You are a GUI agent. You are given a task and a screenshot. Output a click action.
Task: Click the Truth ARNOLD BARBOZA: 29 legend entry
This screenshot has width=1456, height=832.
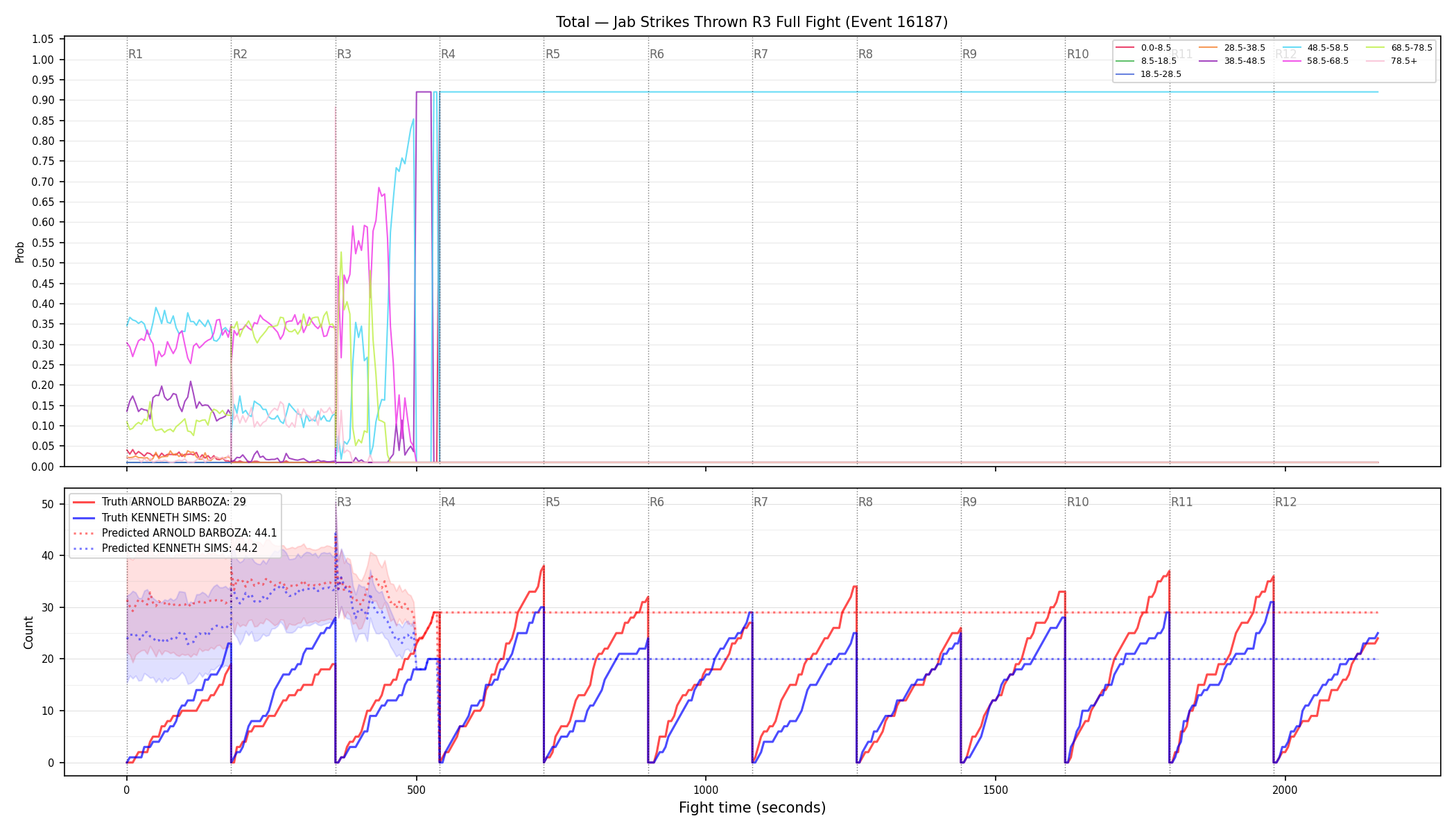(x=159, y=502)
